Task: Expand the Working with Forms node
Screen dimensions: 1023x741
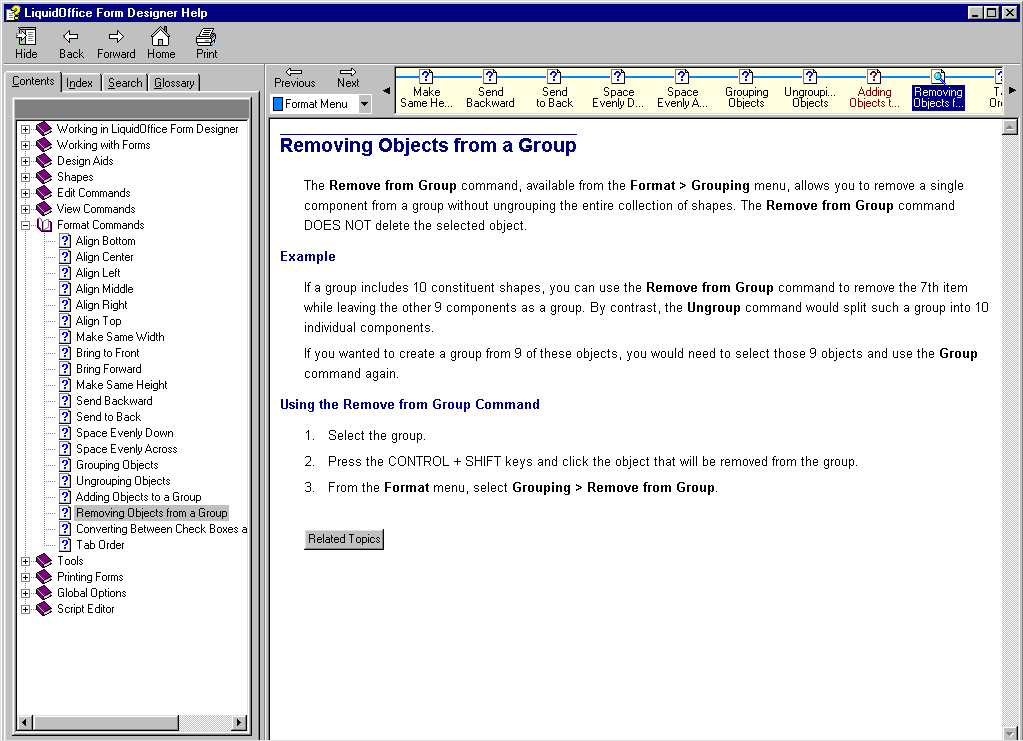Action: click(25, 145)
